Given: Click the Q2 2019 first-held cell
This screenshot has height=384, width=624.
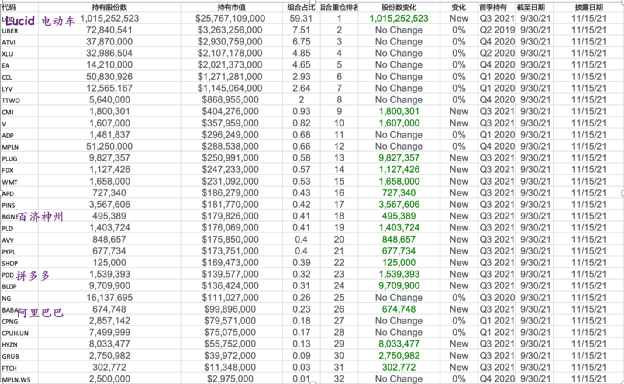Looking at the screenshot, I should click(497, 30).
